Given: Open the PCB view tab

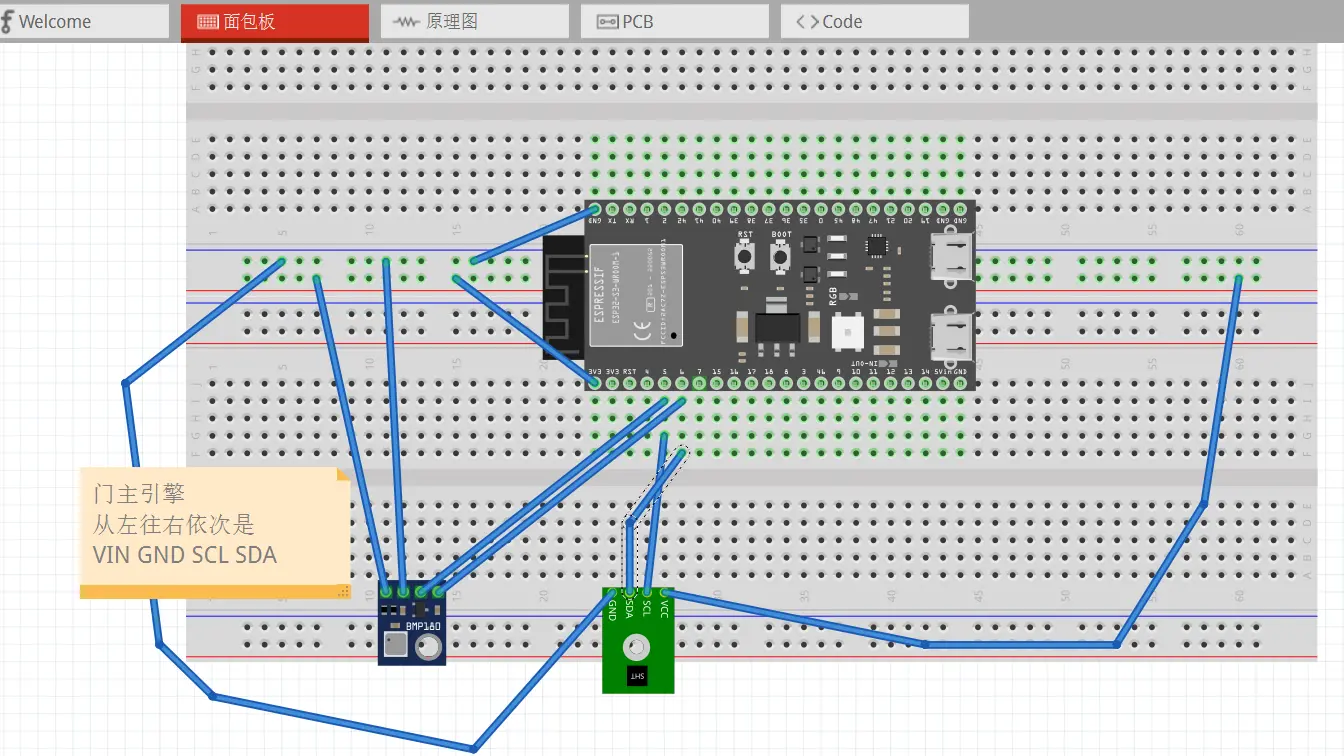Looking at the screenshot, I should point(674,21).
